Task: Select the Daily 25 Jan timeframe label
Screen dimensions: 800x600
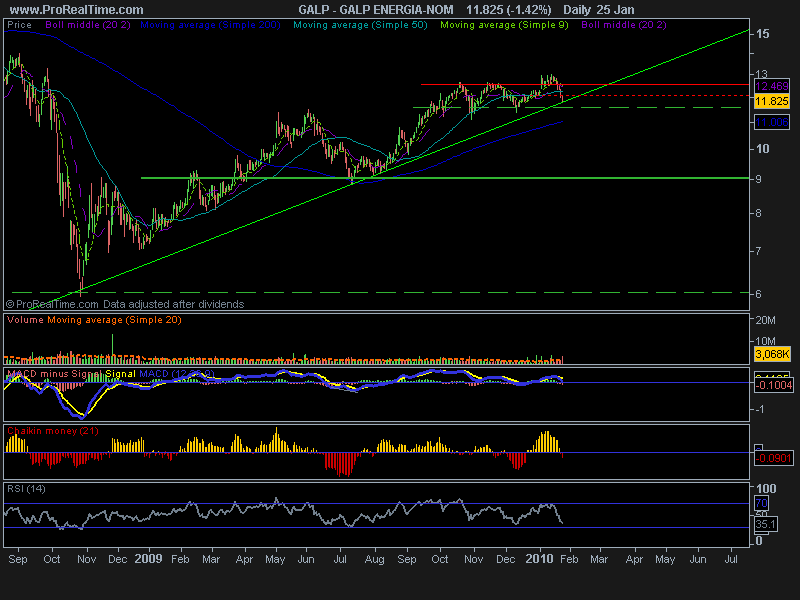Action: coord(598,10)
